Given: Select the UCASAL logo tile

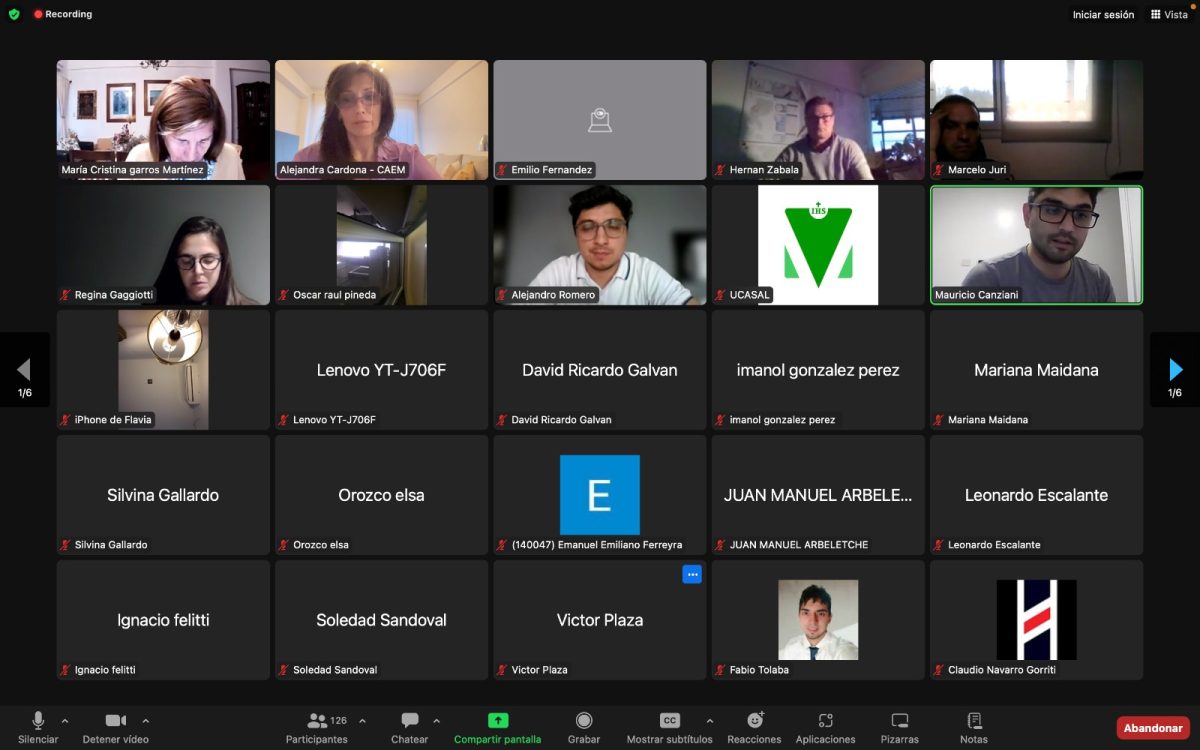Looking at the screenshot, I should [818, 245].
